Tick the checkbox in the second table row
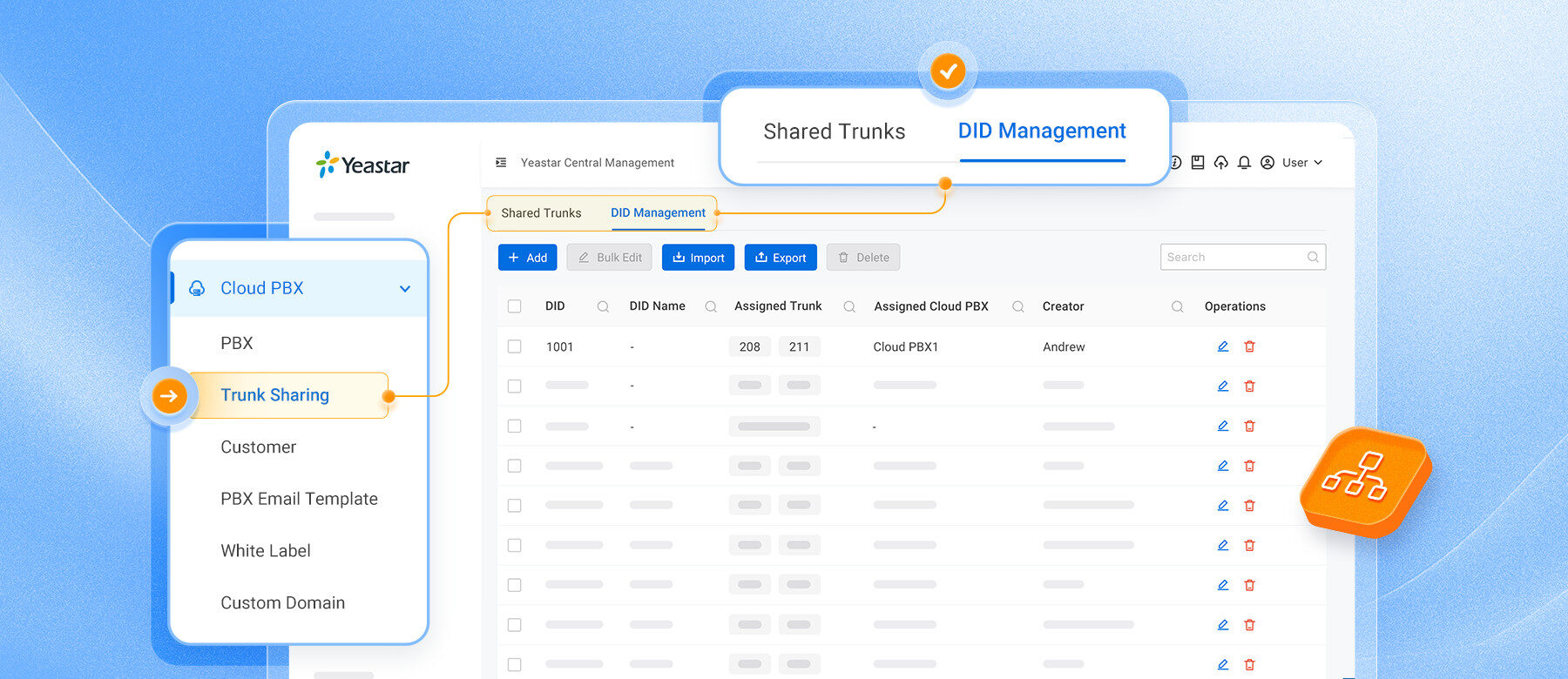1568x679 pixels. [515, 387]
